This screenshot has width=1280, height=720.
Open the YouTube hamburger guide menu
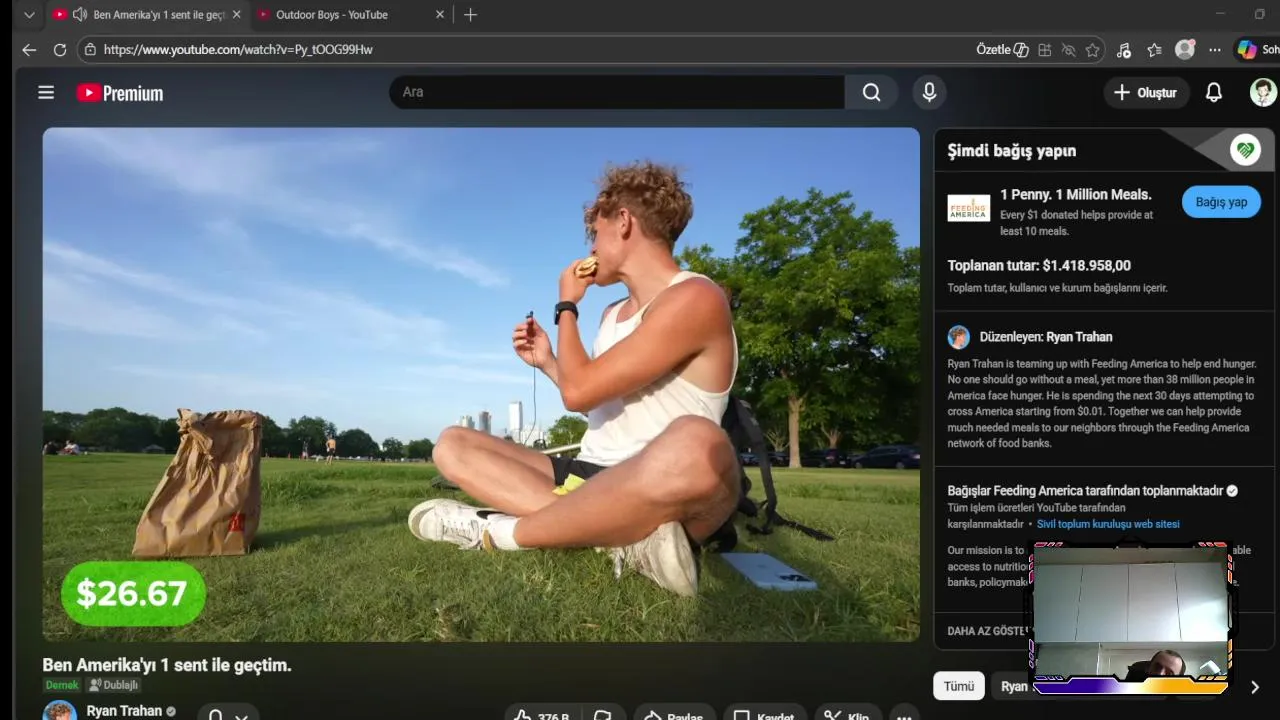[46, 92]
